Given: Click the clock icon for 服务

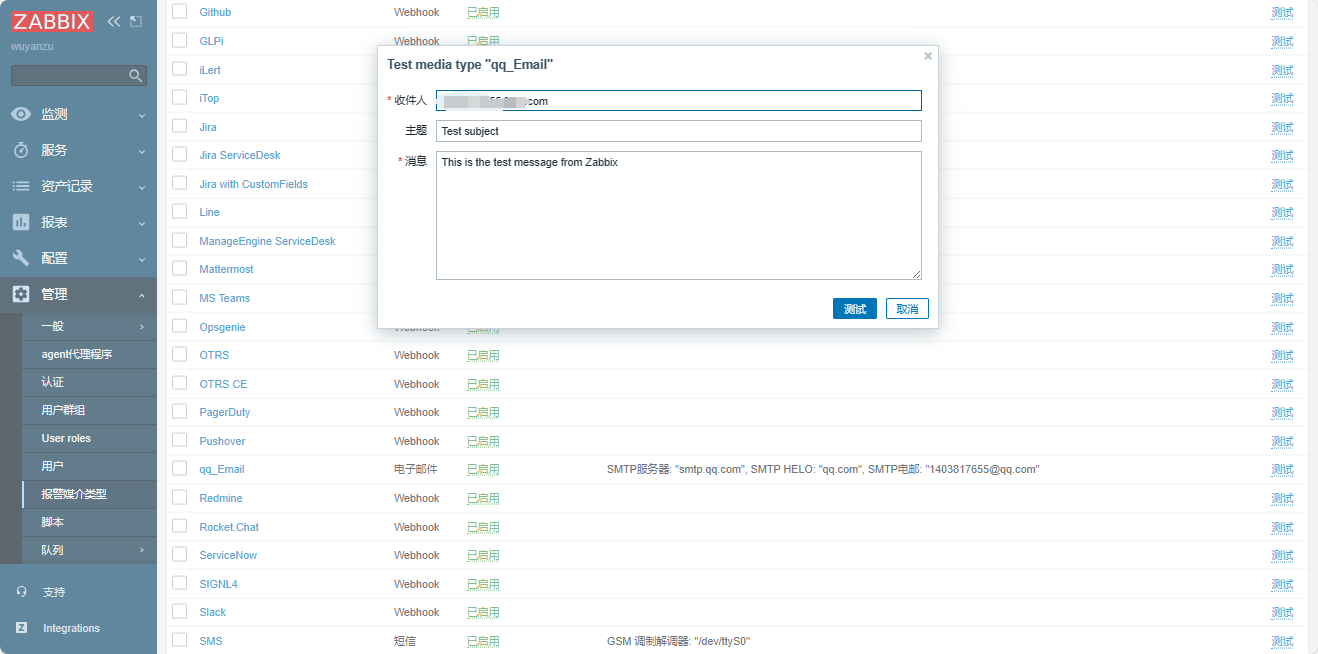Looking at the screenshot, I should point(21,150).
